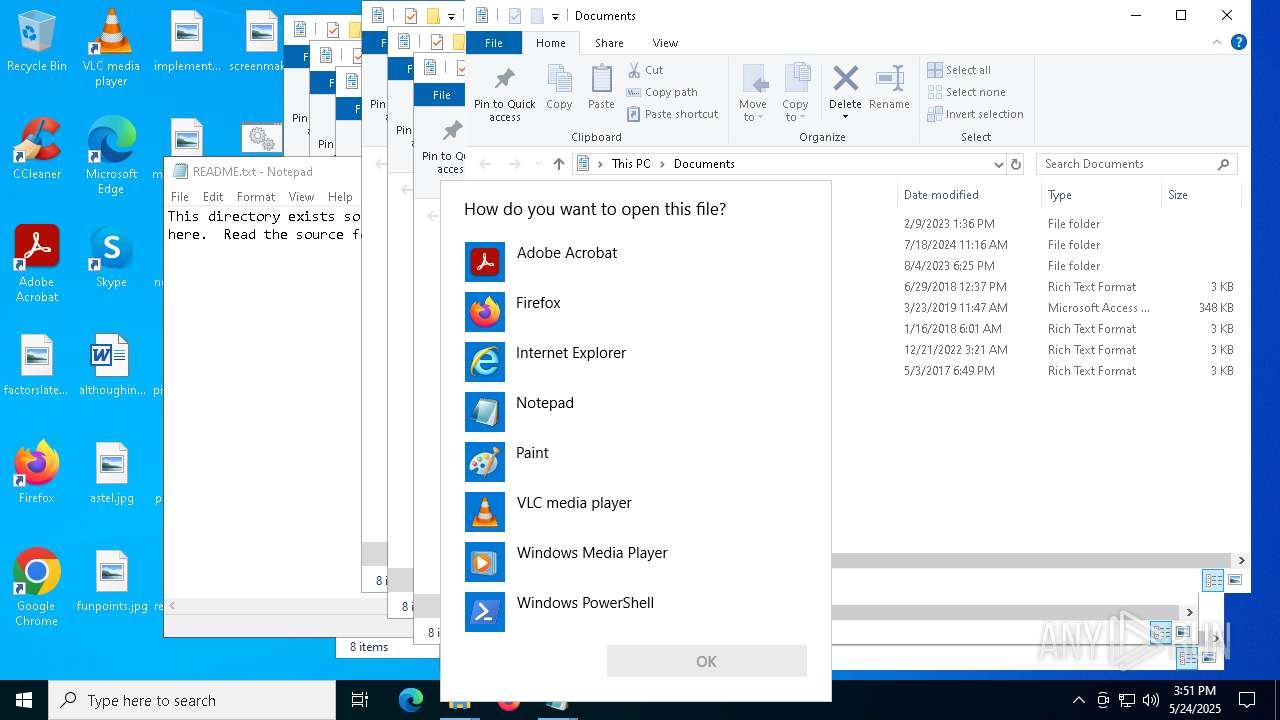Viewport: 1280px width, 720px height.
Task: Click the Windows Start button
Action: (x=24, y=700)
